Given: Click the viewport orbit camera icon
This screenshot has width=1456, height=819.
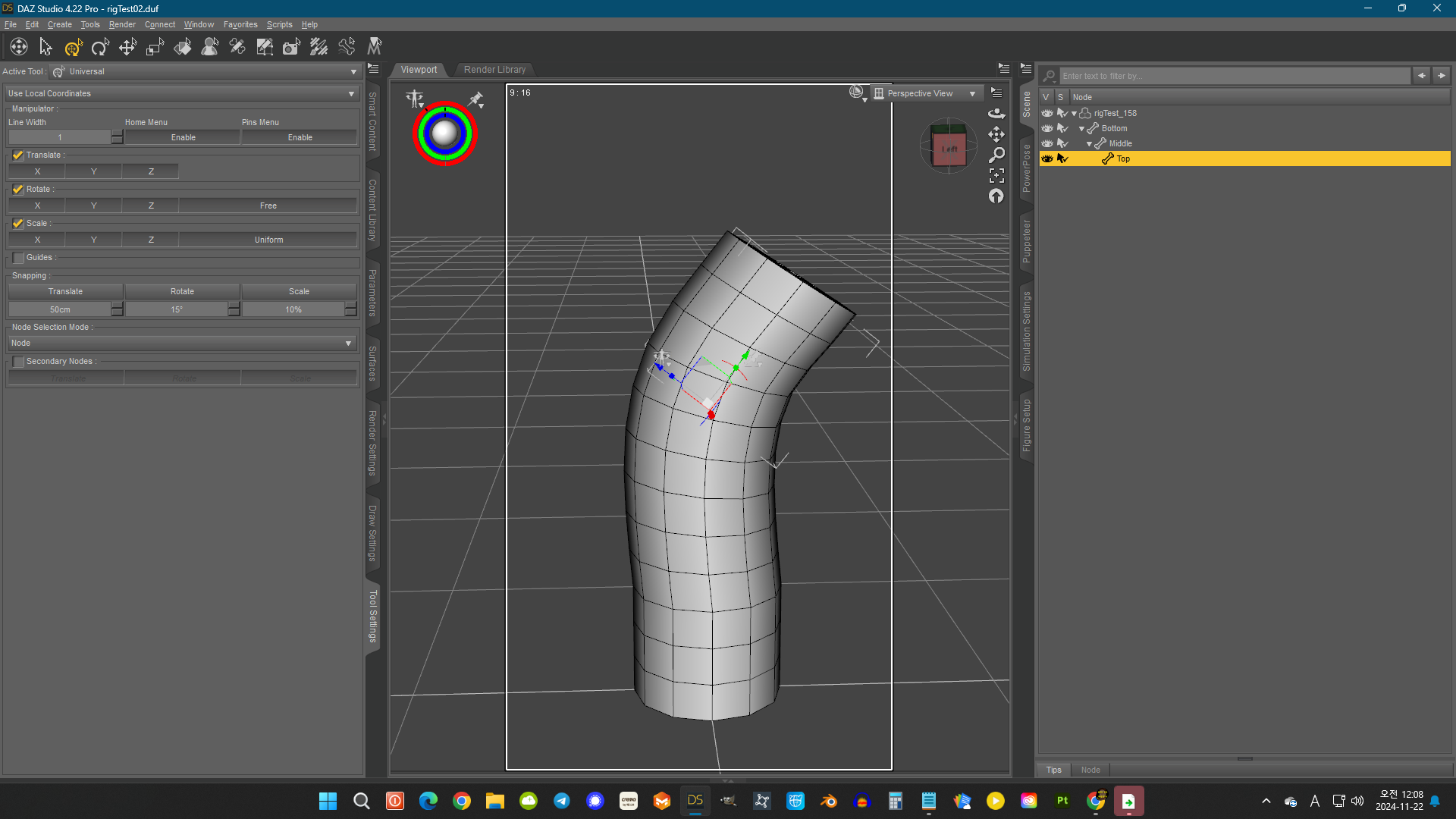Looking at the screenshot, I should 996,114.
